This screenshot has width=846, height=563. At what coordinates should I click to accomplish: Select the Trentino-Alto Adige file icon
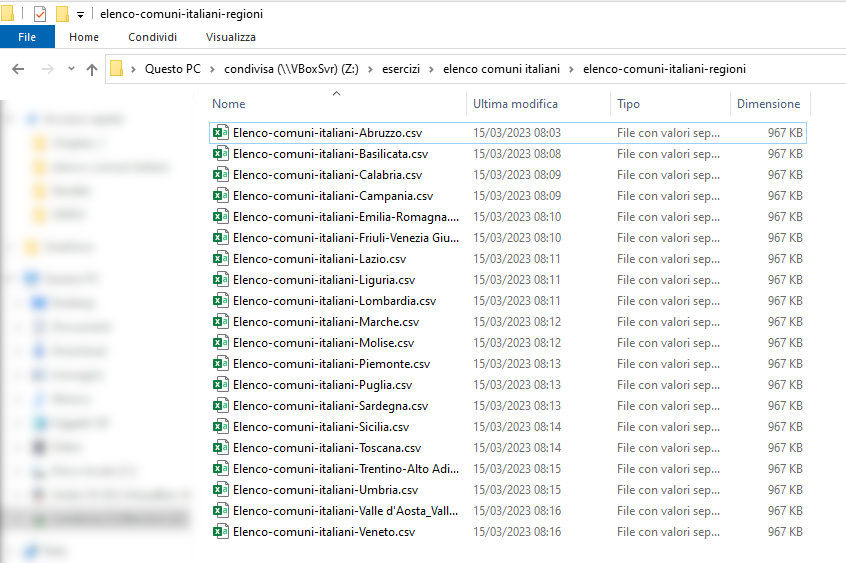point(220,469)
